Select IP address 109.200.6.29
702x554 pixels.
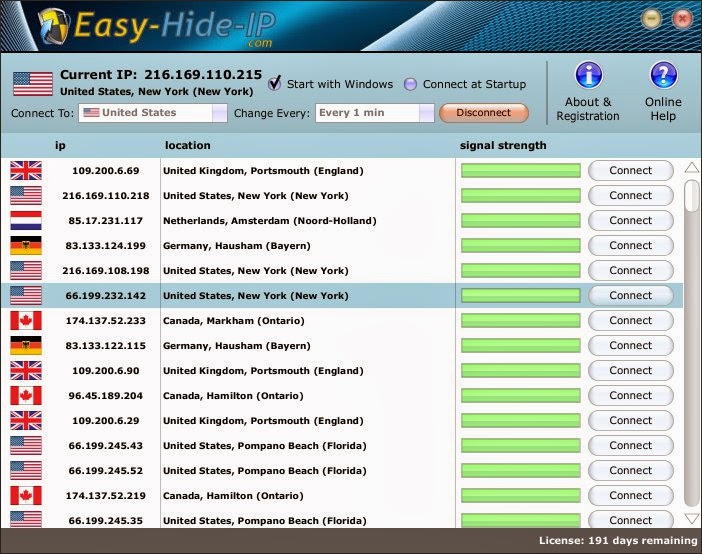click(x=106, y=421)
